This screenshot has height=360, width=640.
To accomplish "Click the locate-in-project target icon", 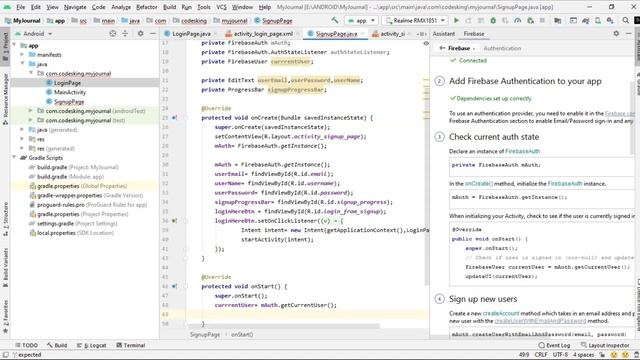I will click(x=113, y=33).
